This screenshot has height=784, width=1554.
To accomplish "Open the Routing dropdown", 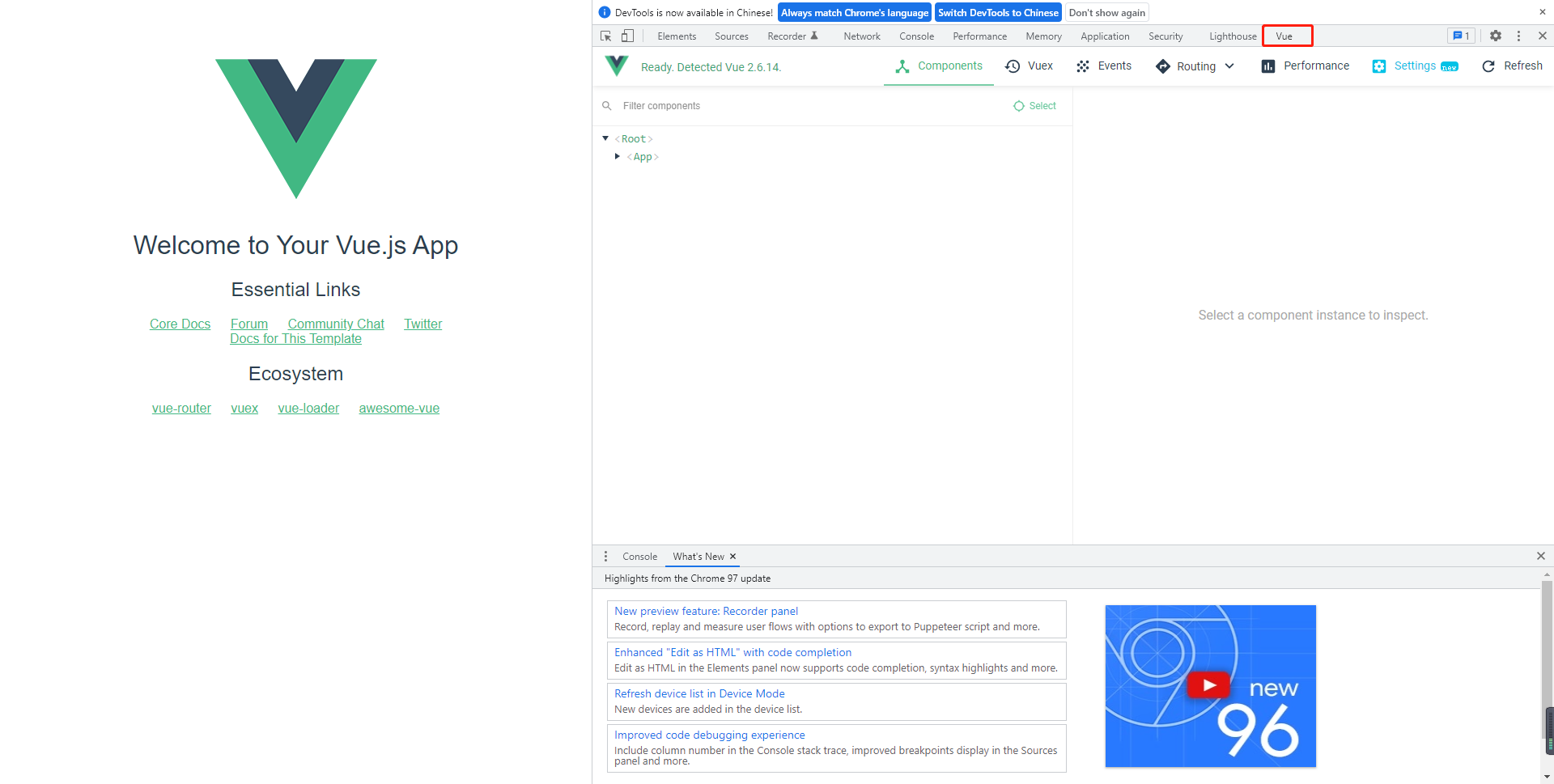I will pyautogui.click(x=1229, y=66).
